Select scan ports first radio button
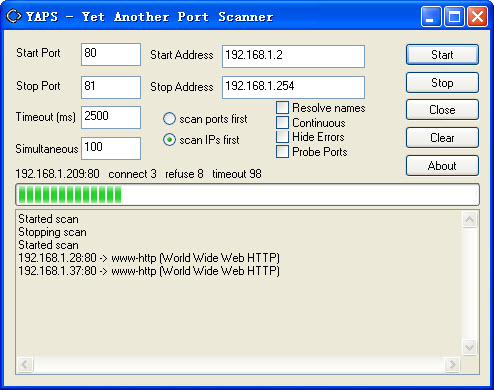494x390 pixels. click(x=169, y=119)
